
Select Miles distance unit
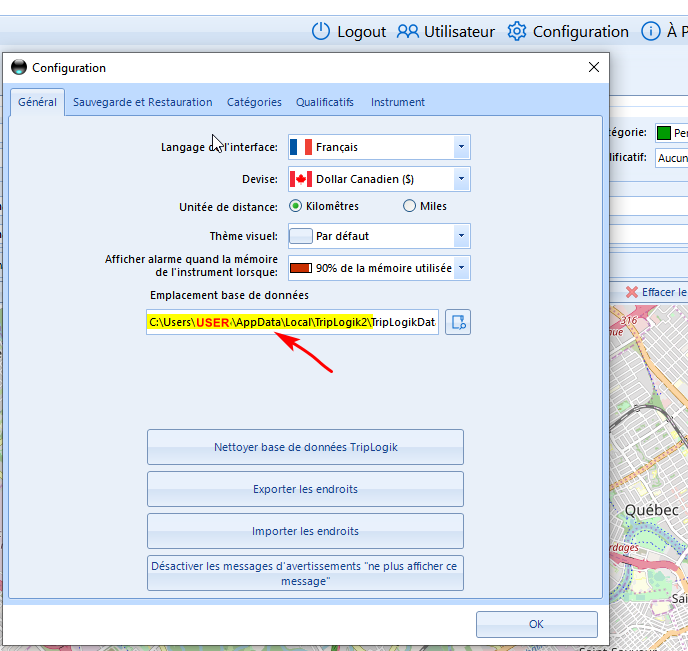pyautogui.click(x=409, y=206)
